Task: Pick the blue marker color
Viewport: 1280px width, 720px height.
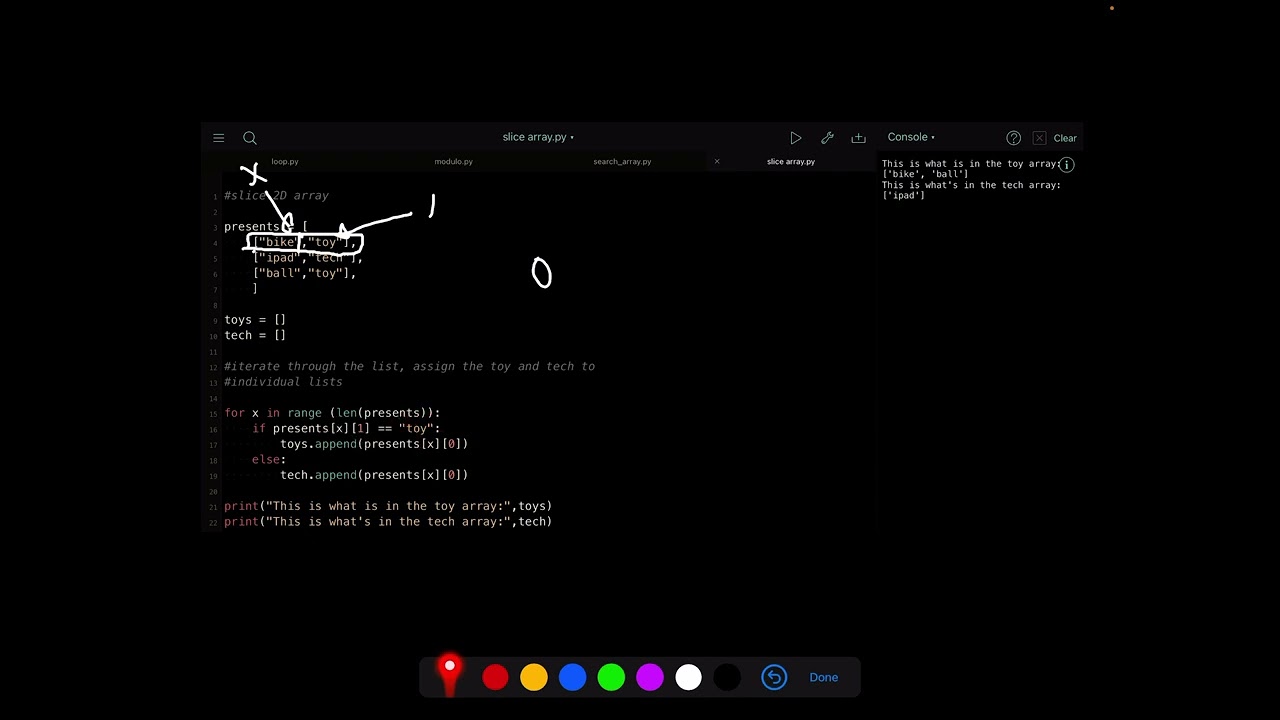Action: tap(572, 677)
